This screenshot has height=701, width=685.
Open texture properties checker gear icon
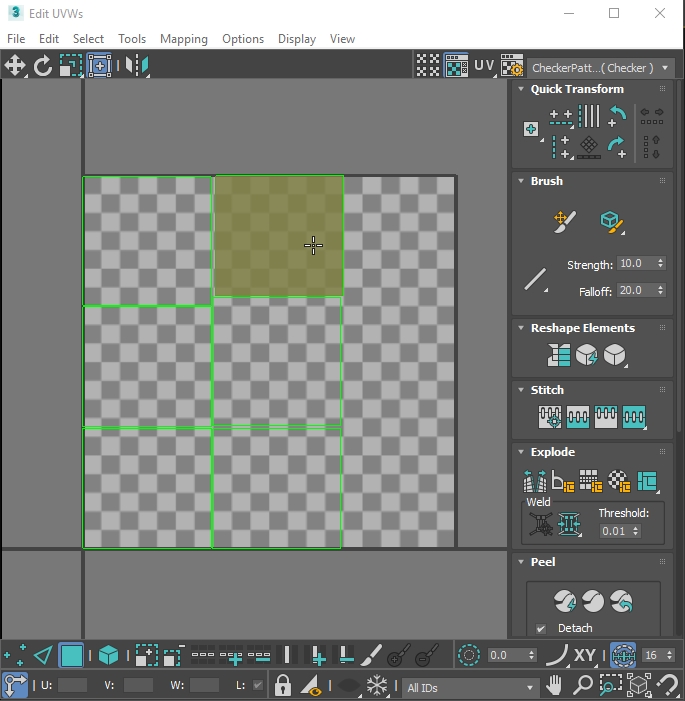point(512,66)
